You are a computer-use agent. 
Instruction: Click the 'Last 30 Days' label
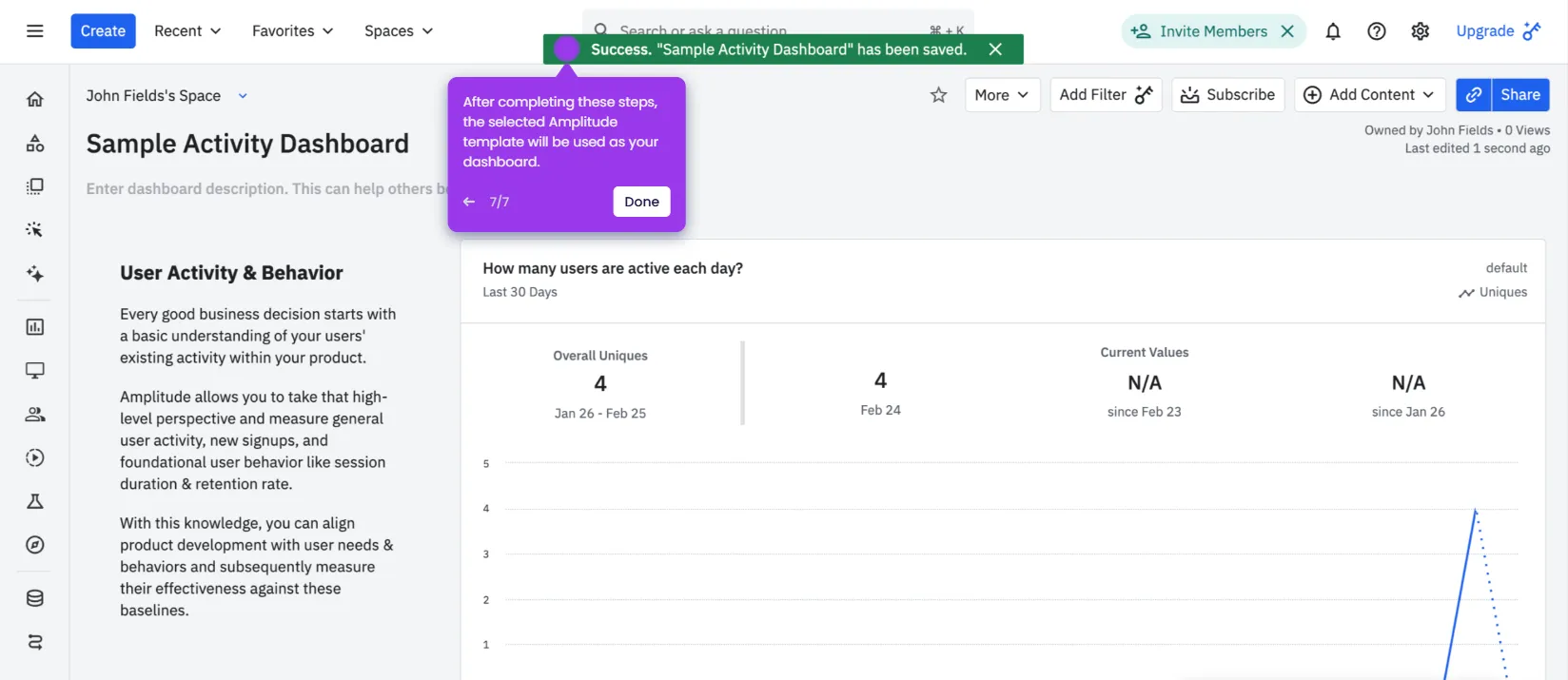point(519,292)
